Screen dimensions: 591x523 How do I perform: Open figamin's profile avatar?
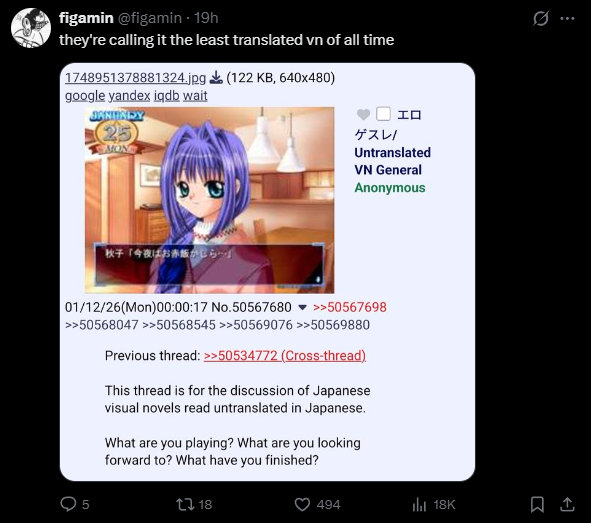[x=31, y=28]
